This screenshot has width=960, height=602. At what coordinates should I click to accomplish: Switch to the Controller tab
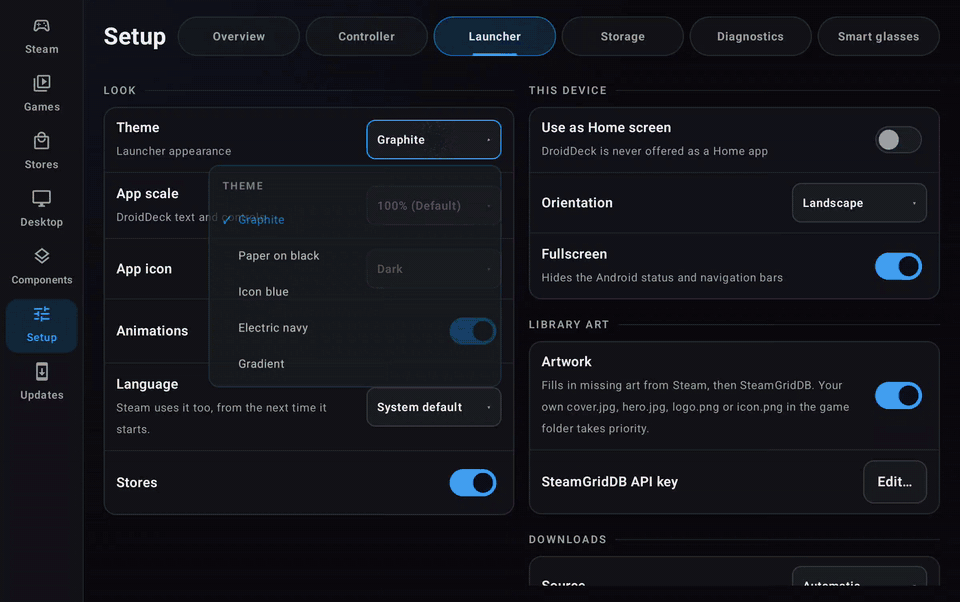tap(367, 36)
